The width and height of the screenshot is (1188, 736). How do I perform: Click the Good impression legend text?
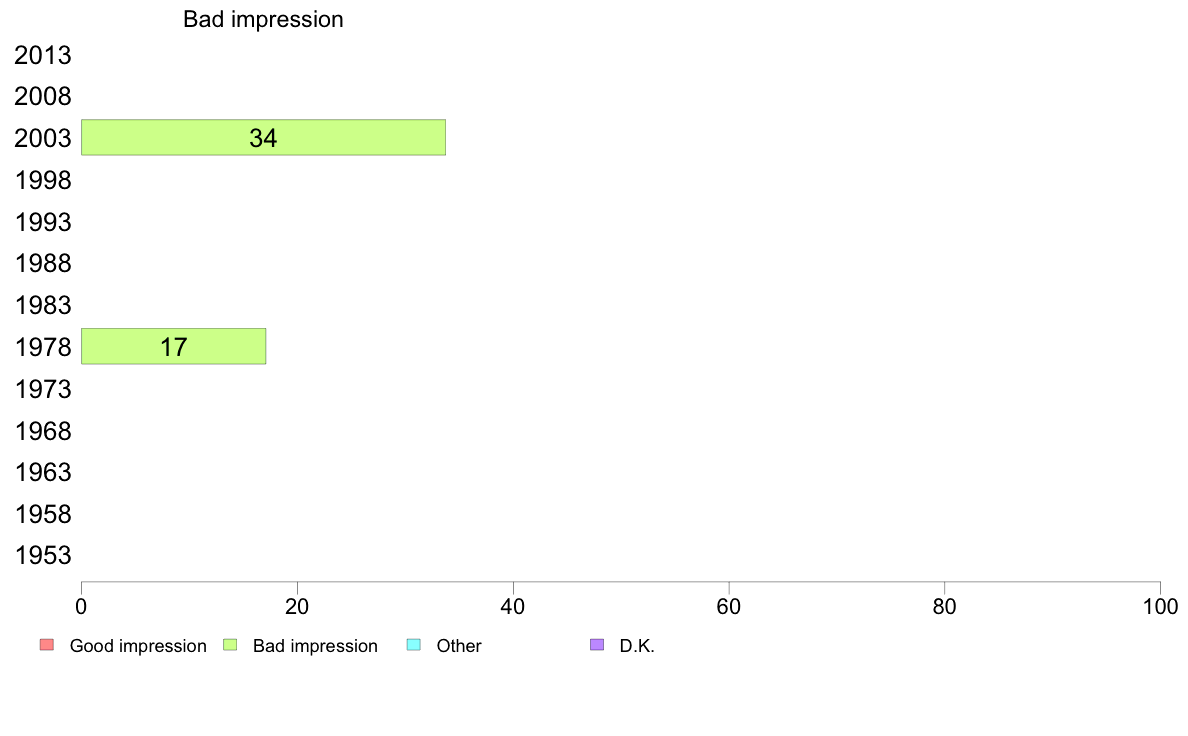coord(138,646)
